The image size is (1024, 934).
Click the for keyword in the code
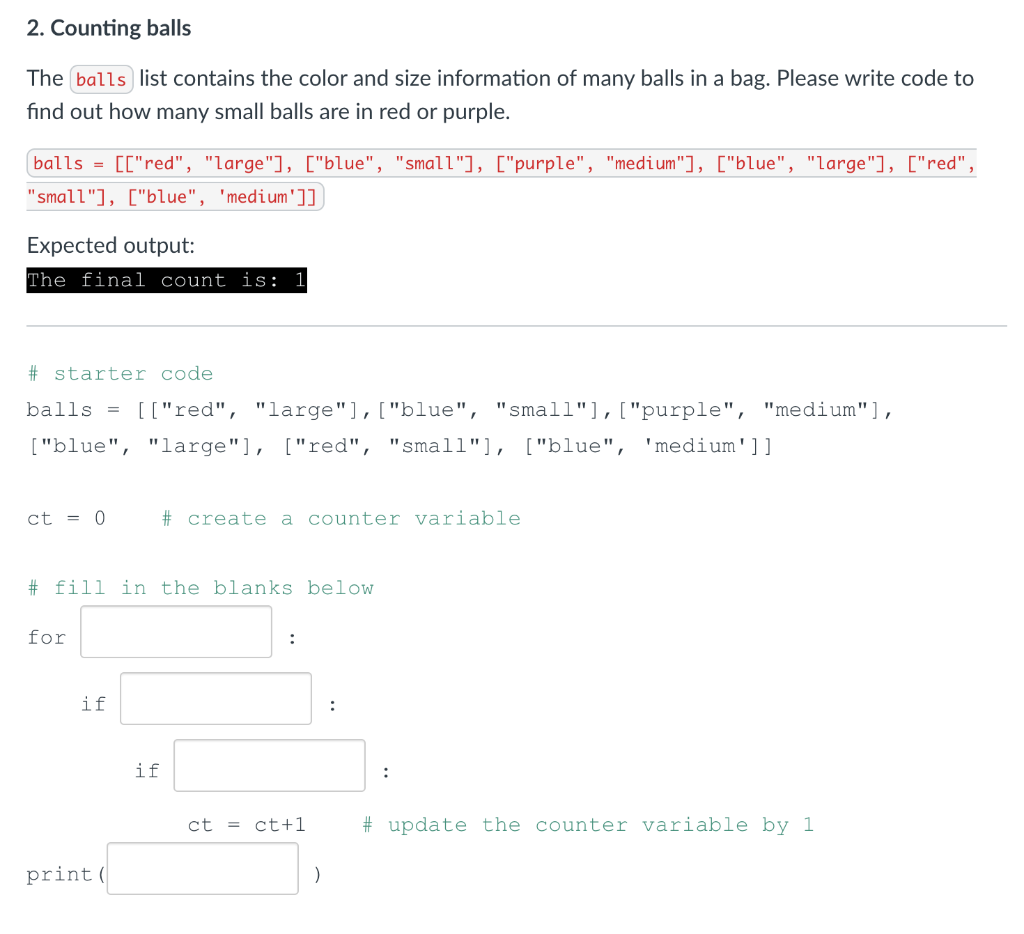point(46,636)
